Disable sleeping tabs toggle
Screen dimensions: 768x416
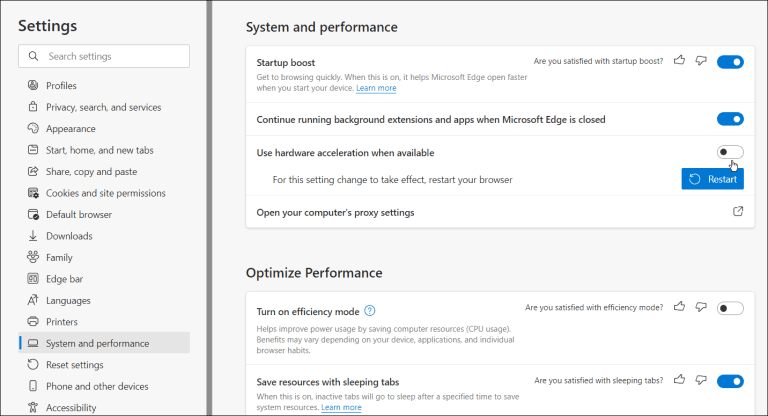pyautogui.click(x=730, y=381)
